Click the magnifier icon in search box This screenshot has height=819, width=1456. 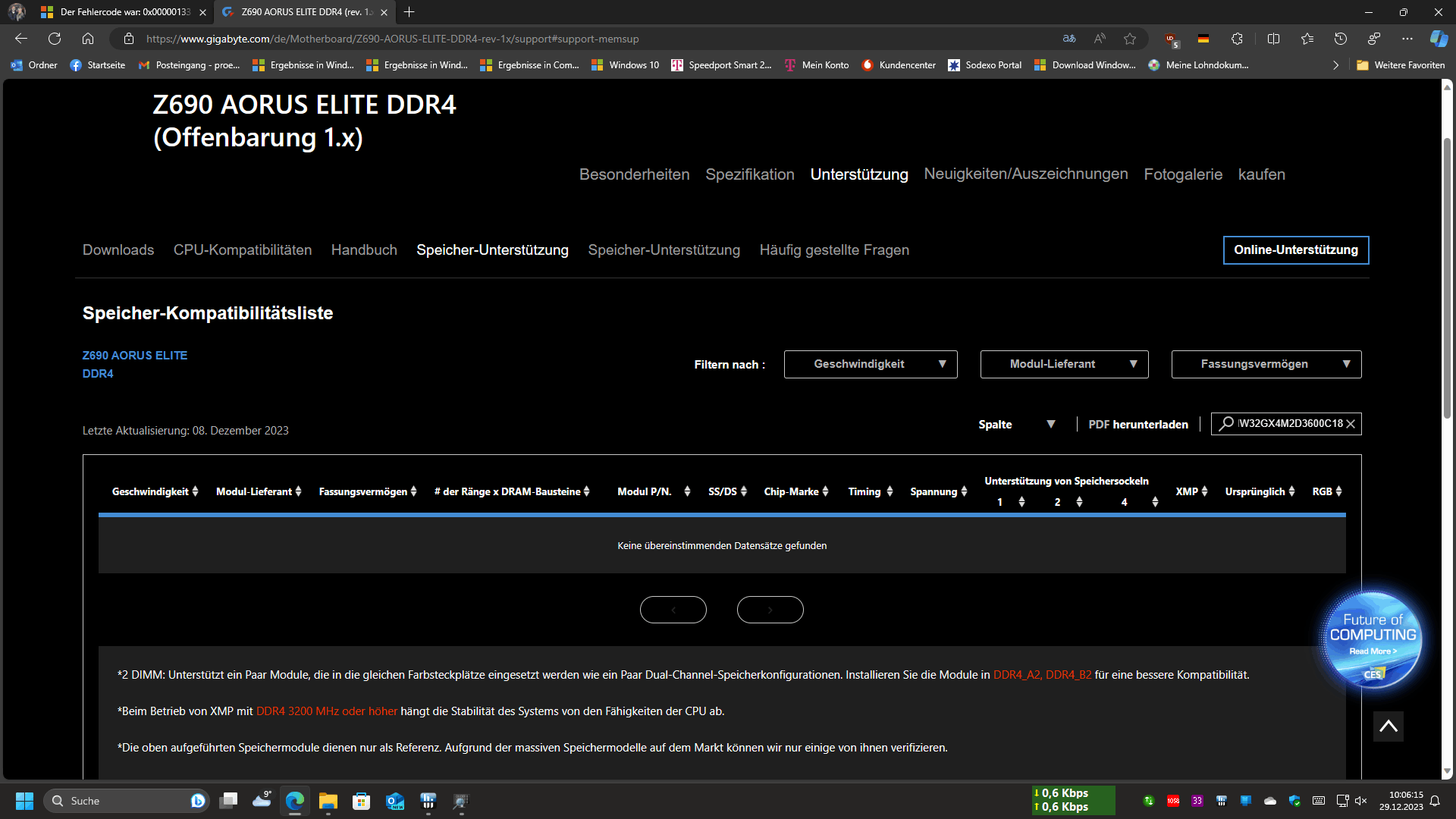click(1226, 423)
